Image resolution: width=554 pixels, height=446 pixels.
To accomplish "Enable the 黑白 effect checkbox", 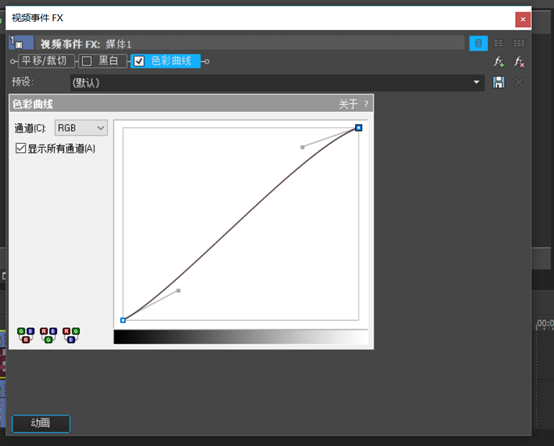I will (x=87, y=61).
